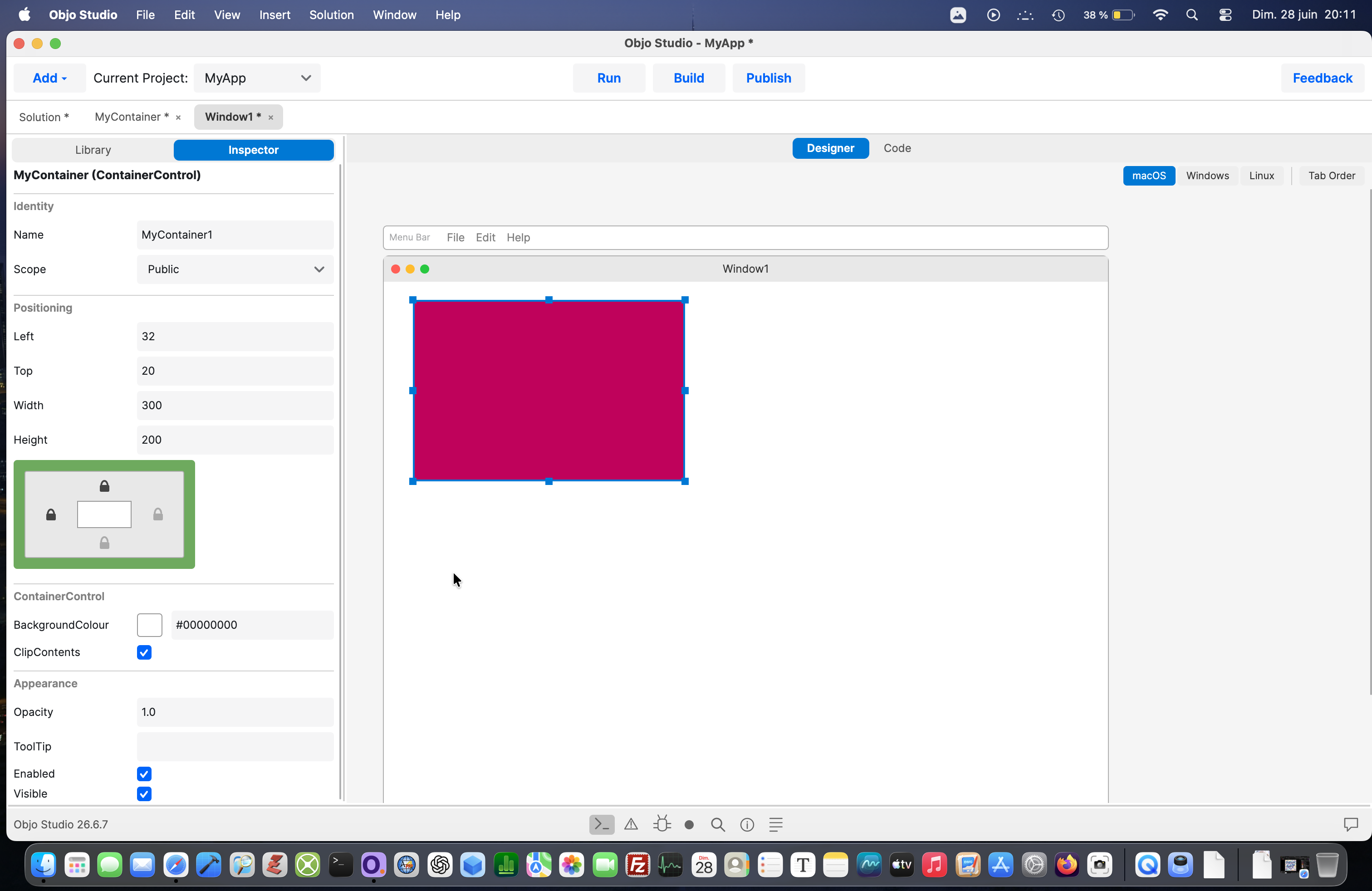This screenshot has width=1372, height=891.
Task: Expand the Current Project MyApp dropdown
Action: (x=257, y=78)
